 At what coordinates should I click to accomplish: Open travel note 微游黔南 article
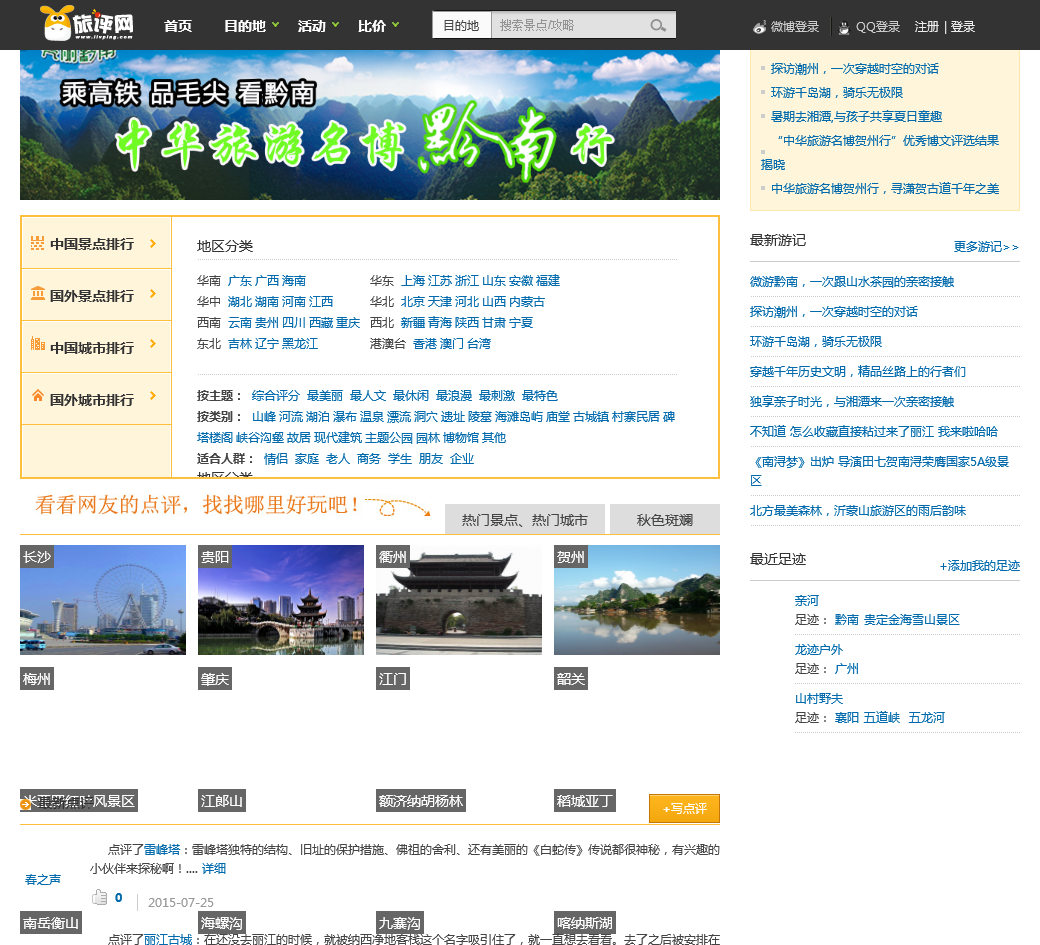click(x=852, y=281)
